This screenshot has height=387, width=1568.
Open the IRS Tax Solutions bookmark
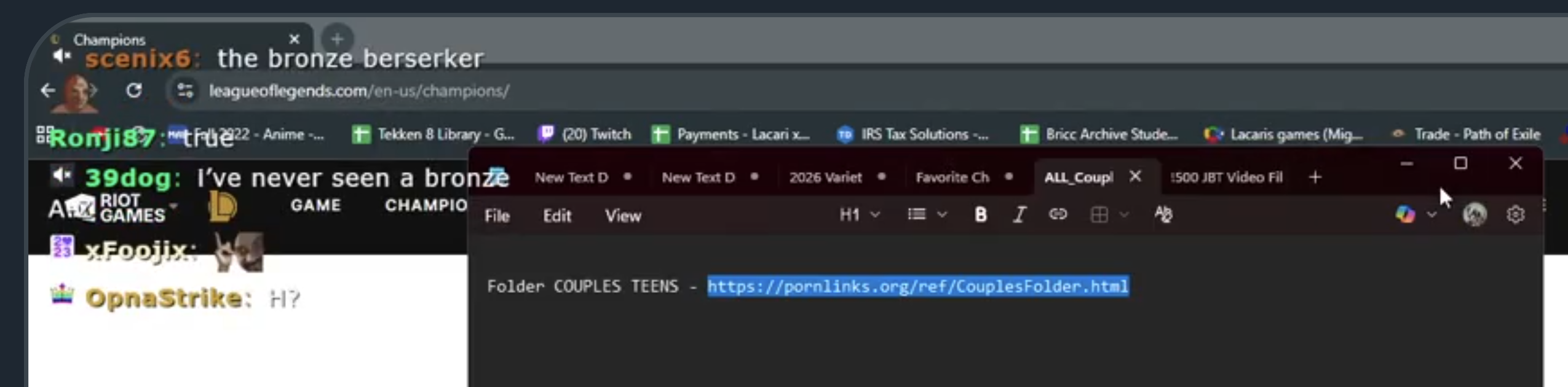(x=913, y=135)
